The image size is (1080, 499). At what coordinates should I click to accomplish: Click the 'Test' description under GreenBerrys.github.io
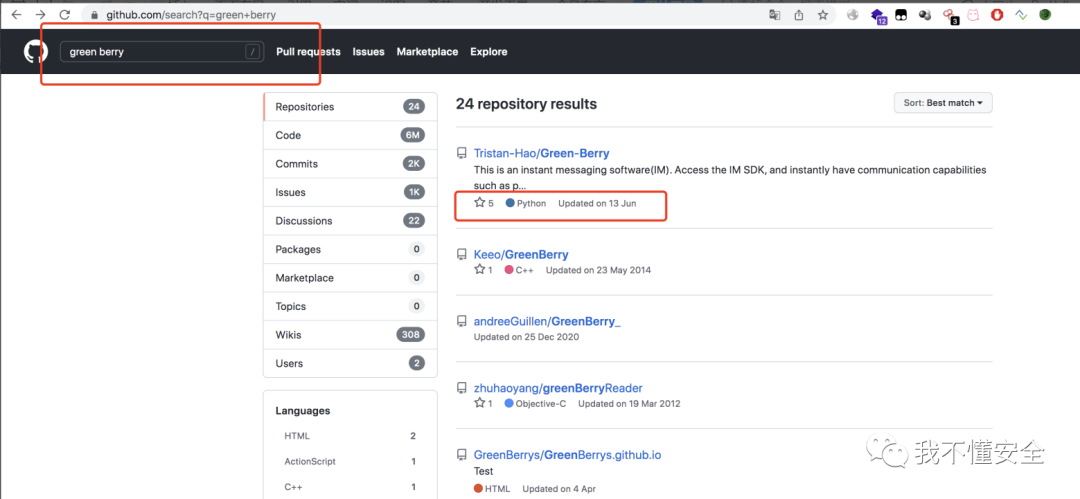point(484,471)
